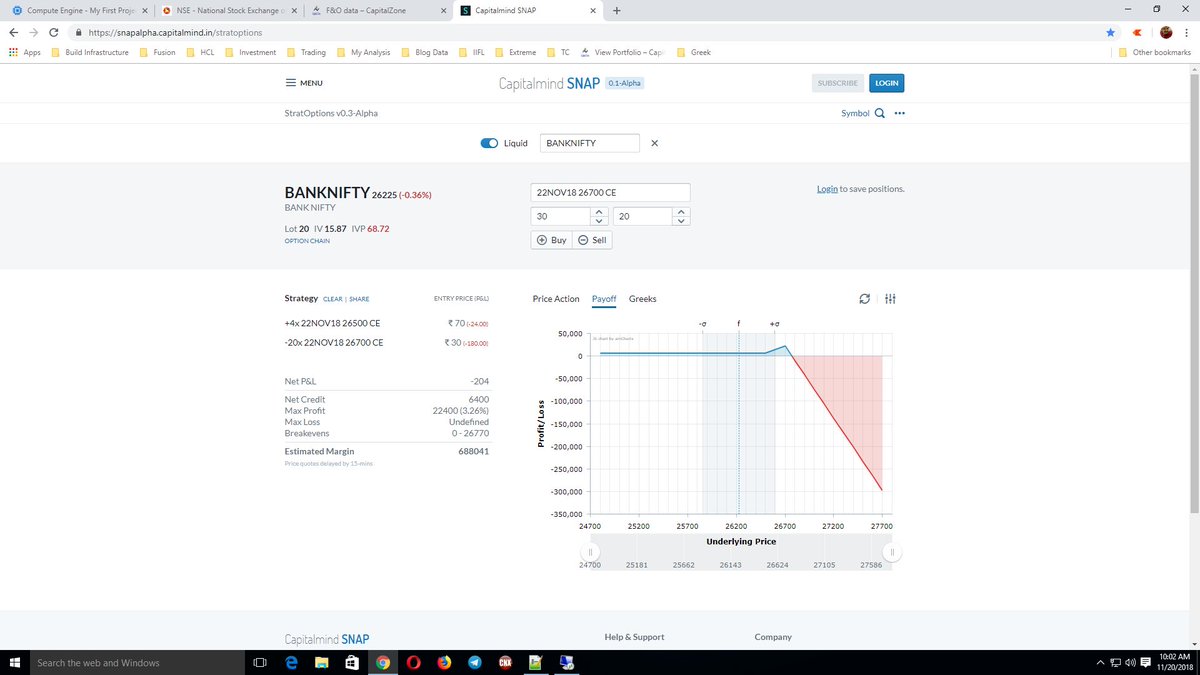
Task: Open Microsoft Edge from the taskbar
Action: coord(291,662)
